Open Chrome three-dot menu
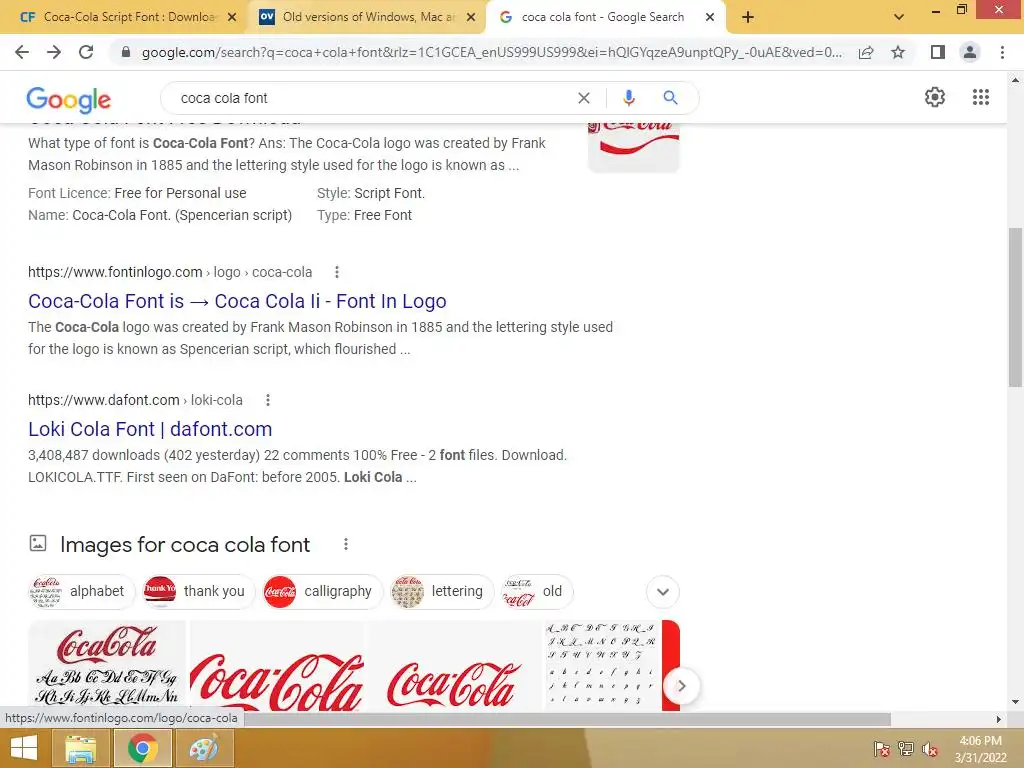Viewport: 1024px width, 768px height. [1002, 52]
